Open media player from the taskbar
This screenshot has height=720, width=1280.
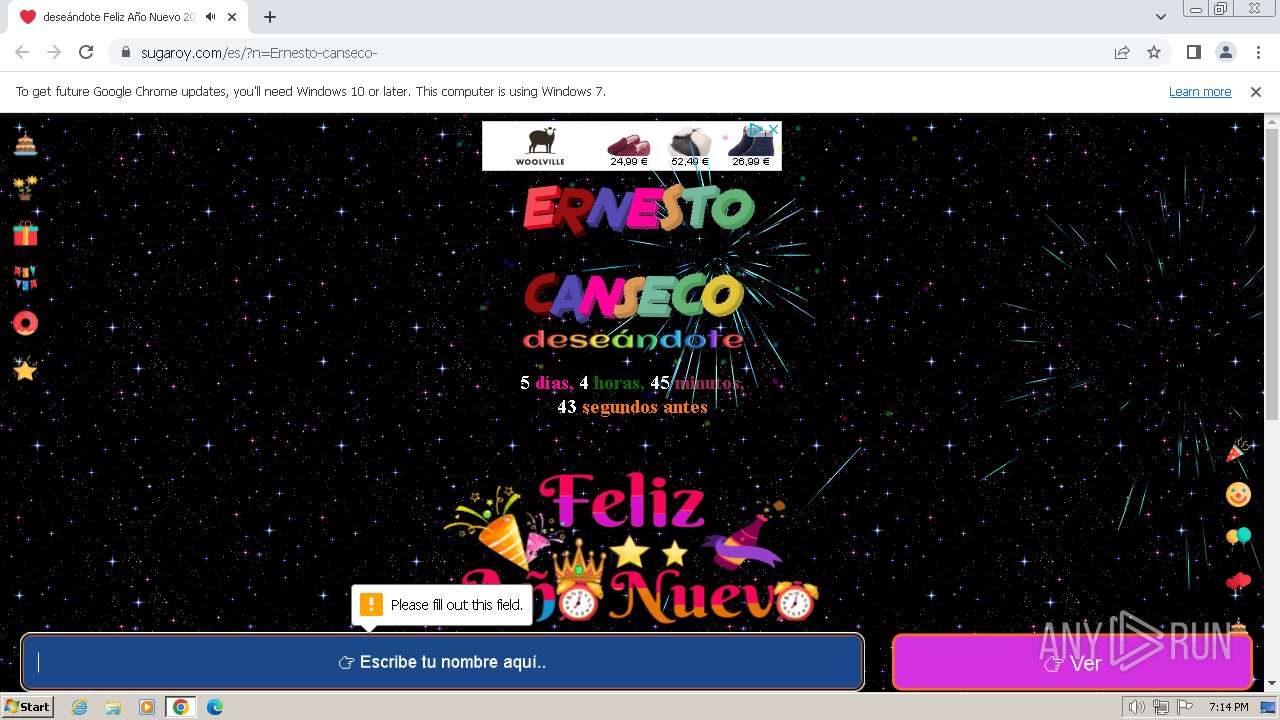coord(147,707)
